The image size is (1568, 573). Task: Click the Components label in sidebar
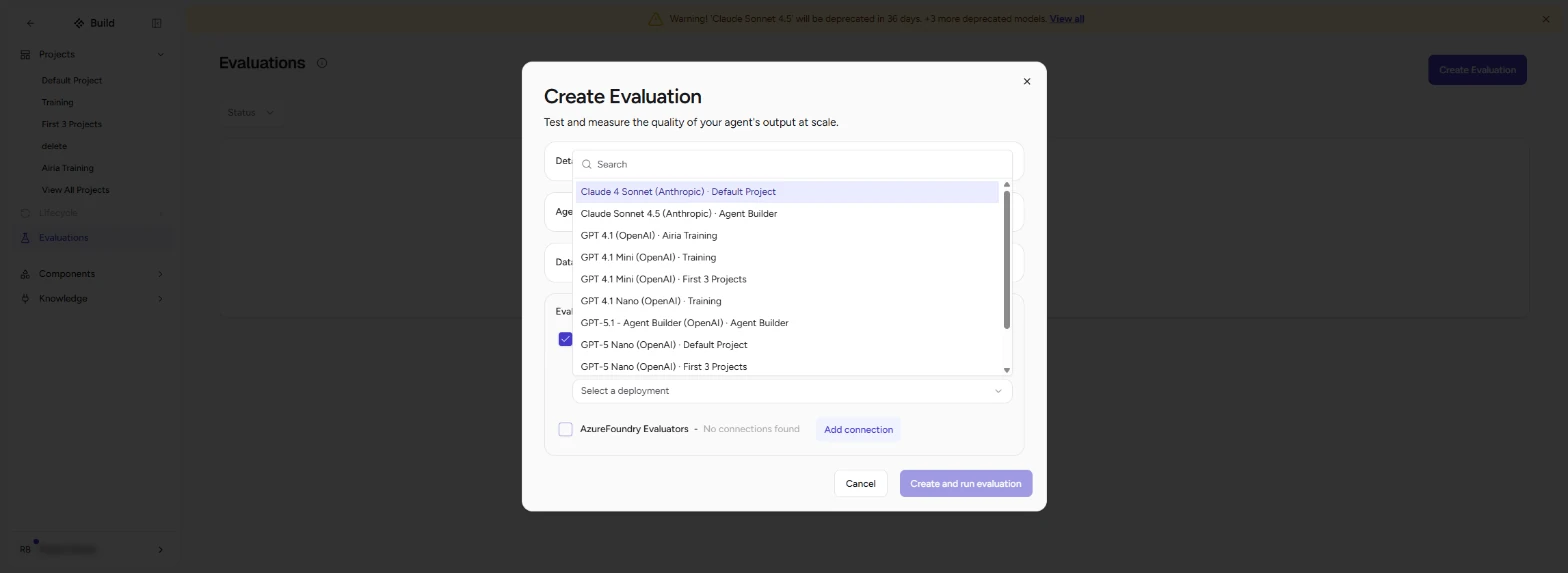(x=67, y=274)
